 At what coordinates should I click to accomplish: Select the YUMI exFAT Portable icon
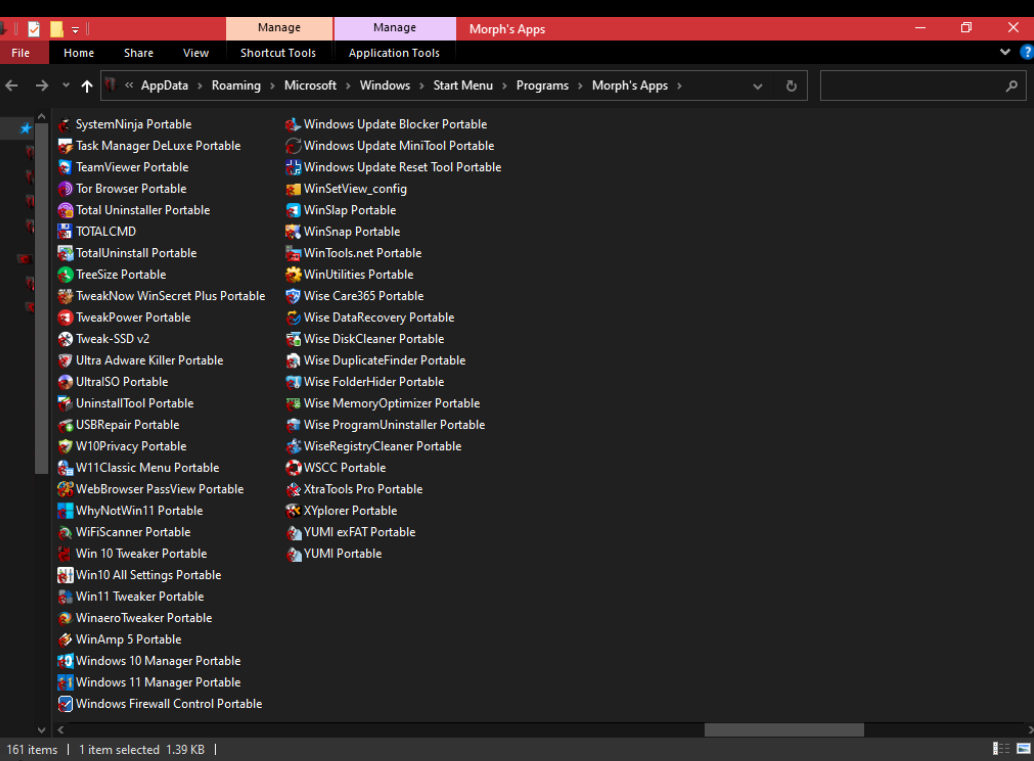(x=293, y=533)
